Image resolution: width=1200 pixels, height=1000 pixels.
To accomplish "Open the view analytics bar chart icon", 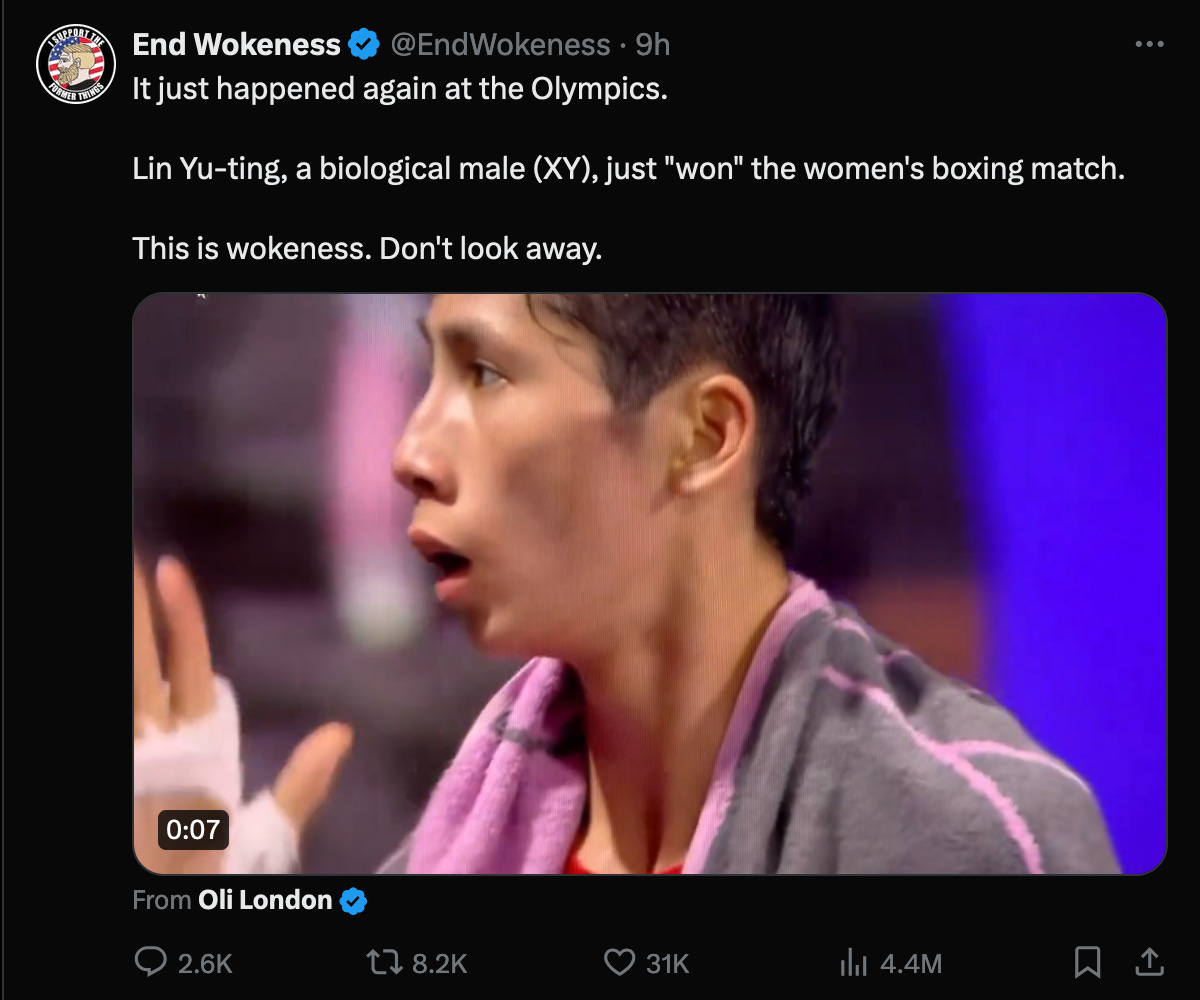I will (x=853, y=962).
